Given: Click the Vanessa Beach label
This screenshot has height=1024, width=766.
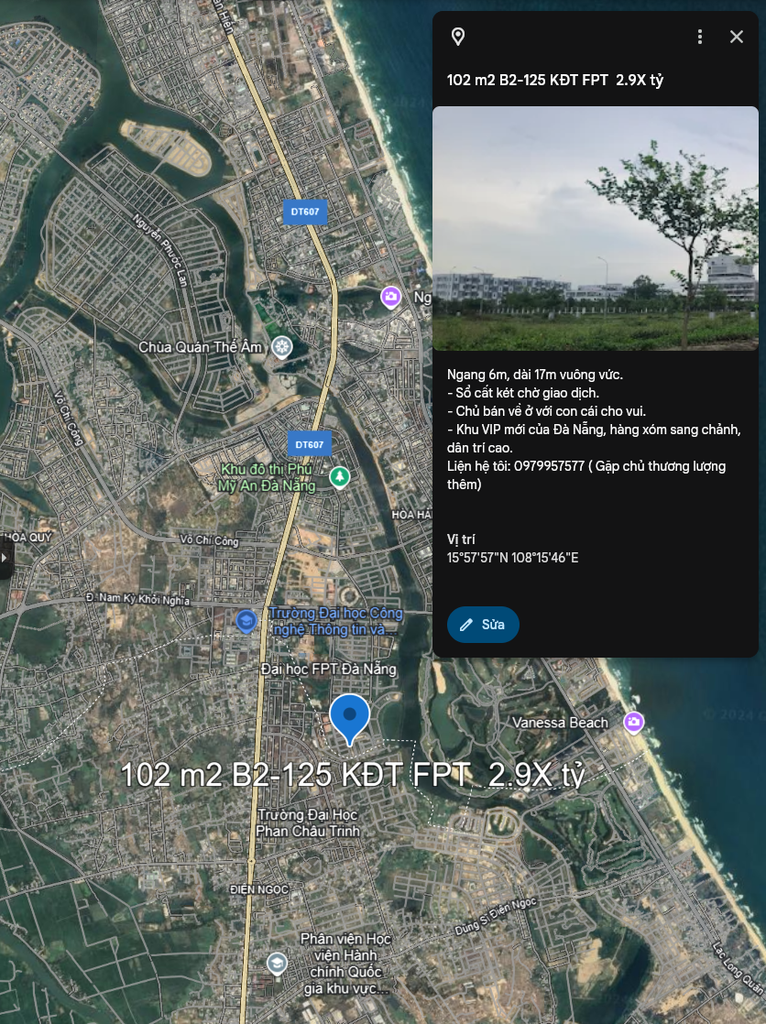Looking at the screenshot, I should click(x=560, y=723).
